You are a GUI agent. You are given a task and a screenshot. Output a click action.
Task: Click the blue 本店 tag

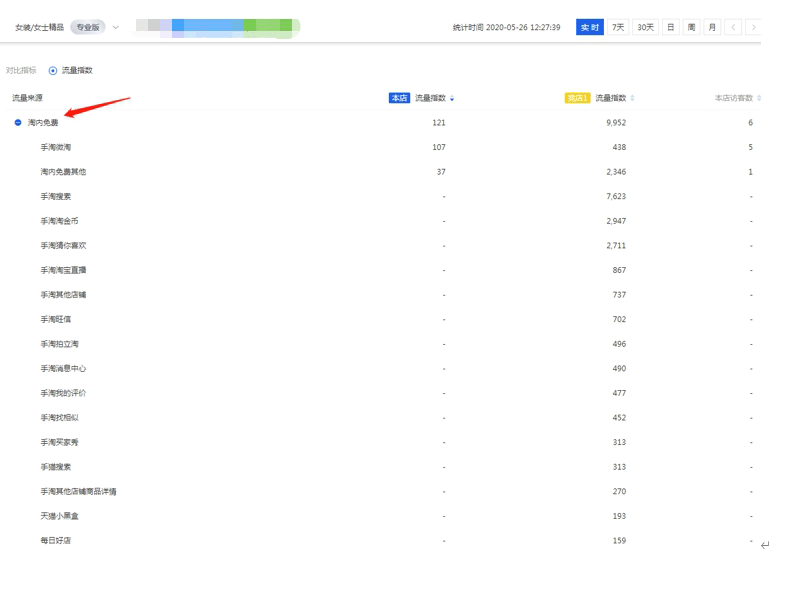coord(399,98)
